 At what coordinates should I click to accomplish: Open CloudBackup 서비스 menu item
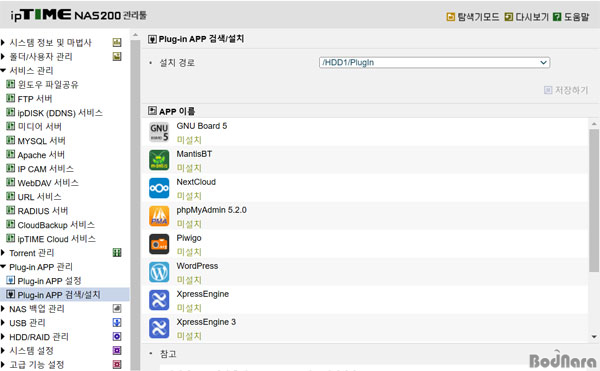[56, 225]
